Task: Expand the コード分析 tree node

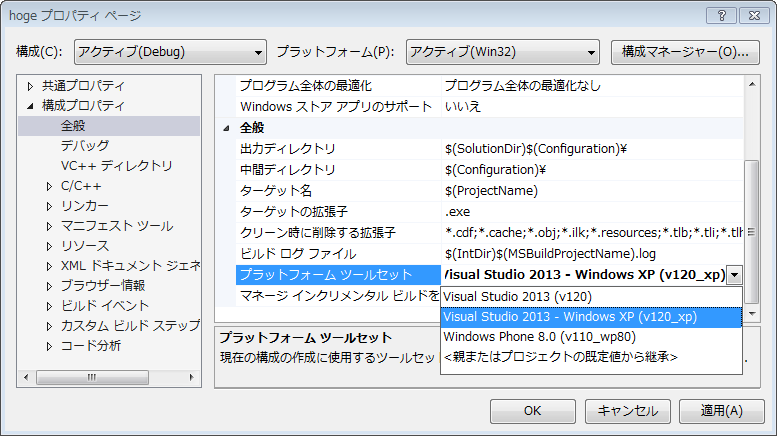Action: point(49,346)
